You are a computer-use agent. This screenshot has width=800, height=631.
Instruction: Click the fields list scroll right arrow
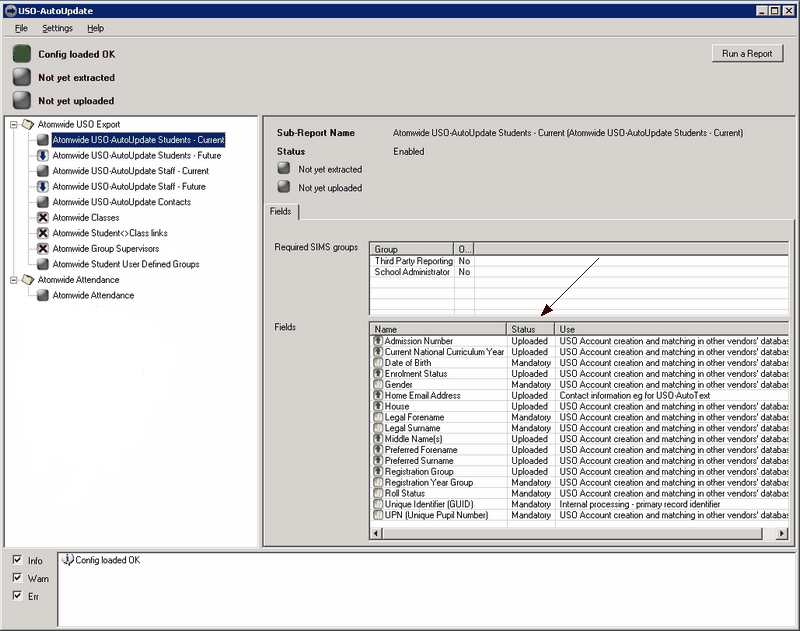click(782, 534)
